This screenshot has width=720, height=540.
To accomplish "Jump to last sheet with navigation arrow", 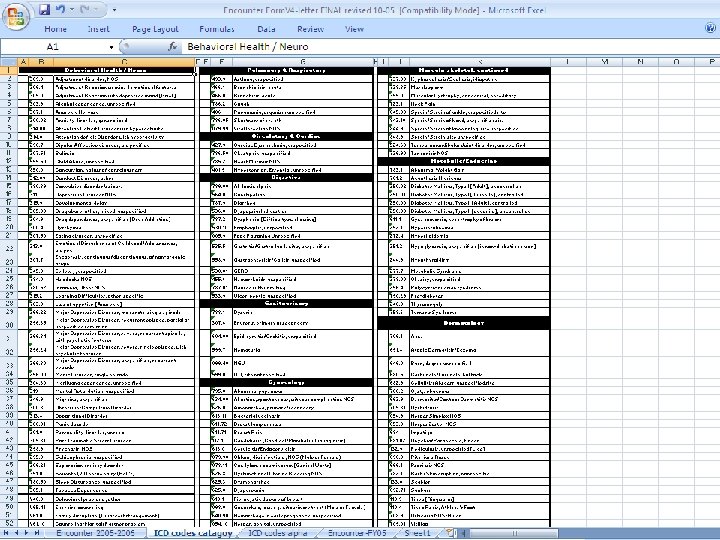I will point(37,533).
